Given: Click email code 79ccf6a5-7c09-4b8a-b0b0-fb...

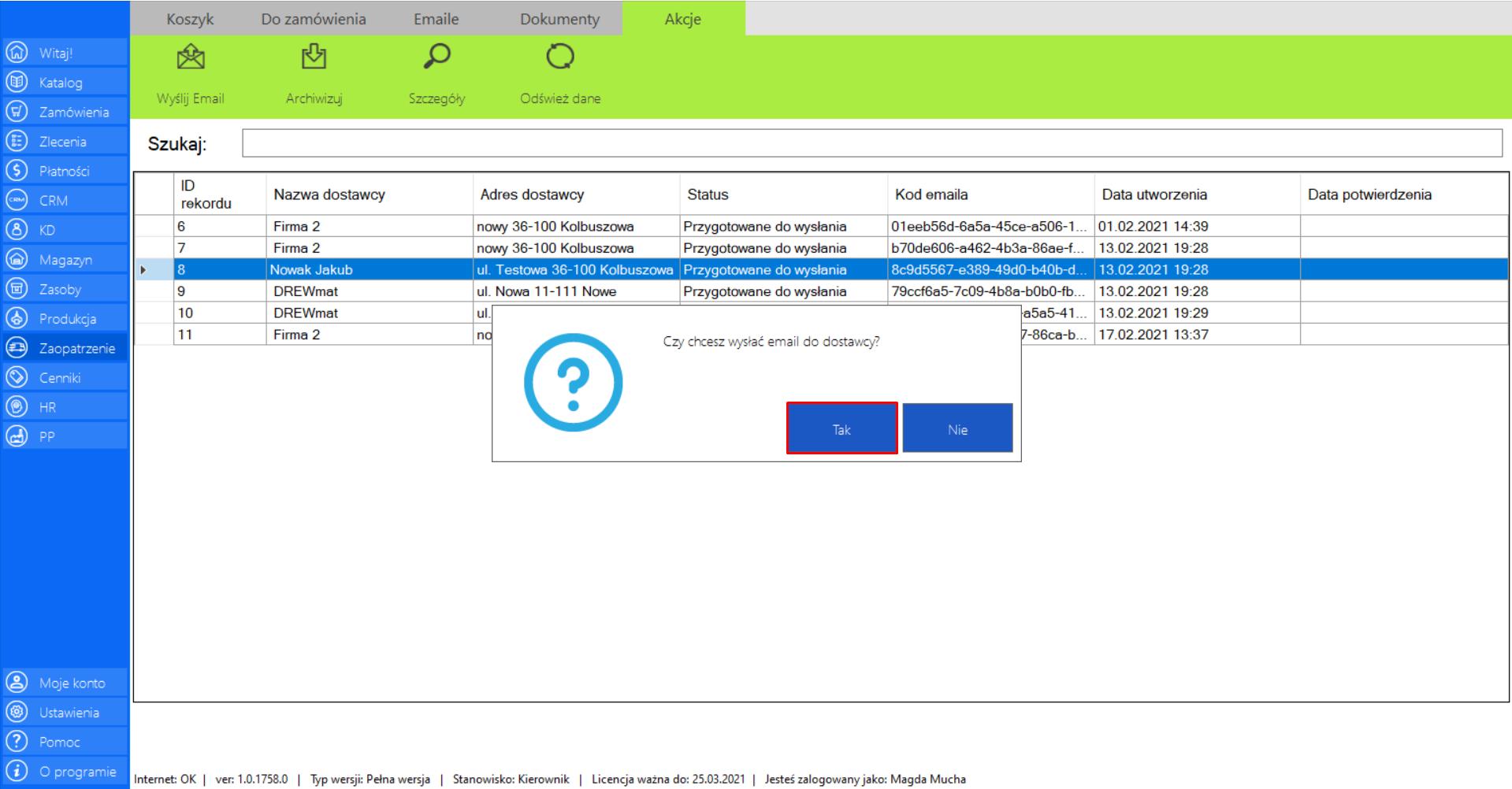Looking at the screenshot, I should click(990, 291).
